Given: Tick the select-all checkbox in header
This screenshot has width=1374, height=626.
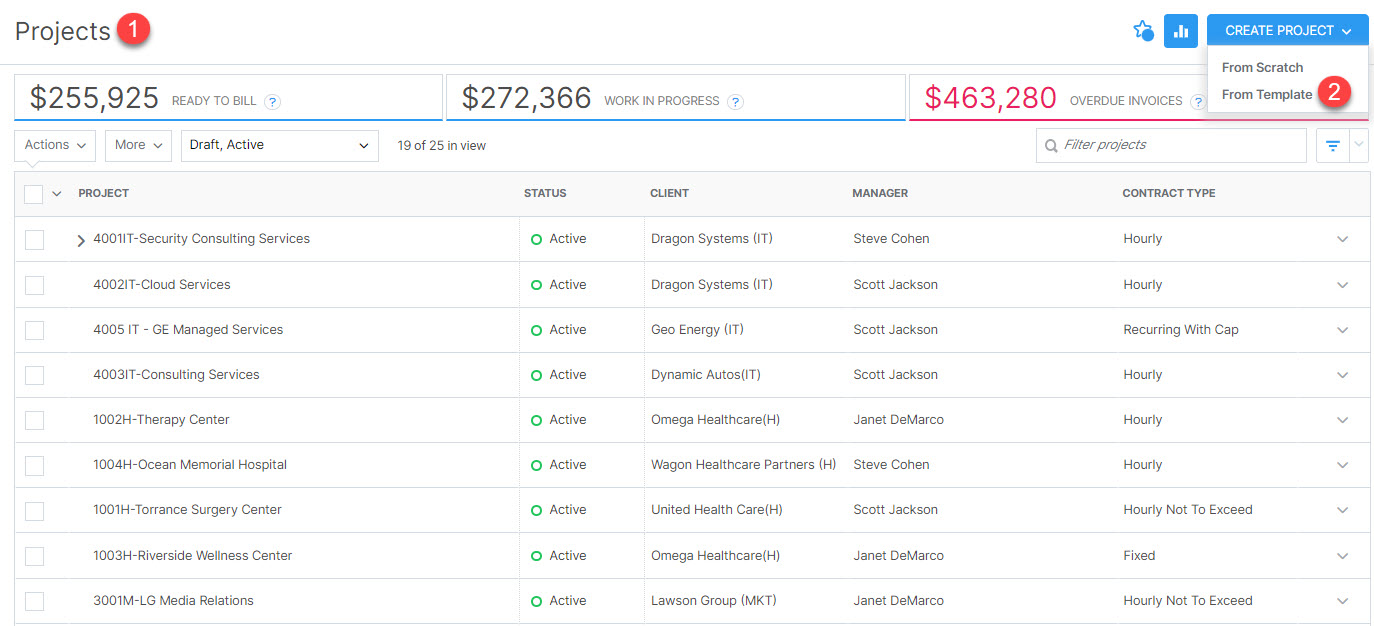Looking at the screenshot, I should pos(34,194).
